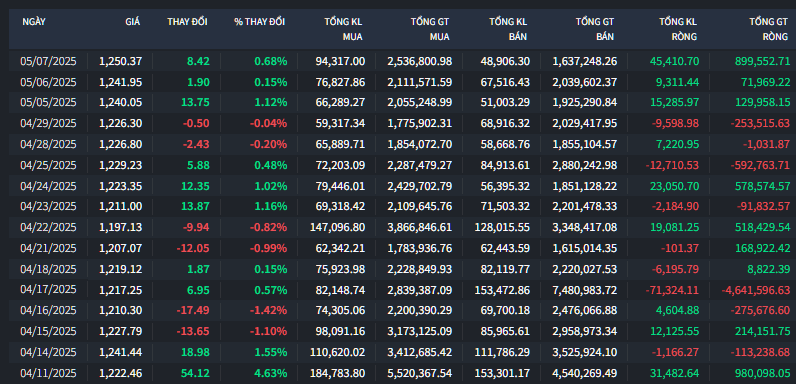The height and width of the screenshot is (384, 796).
Task: Select the date 04/22/2025 cell
Action: point(48,227)
